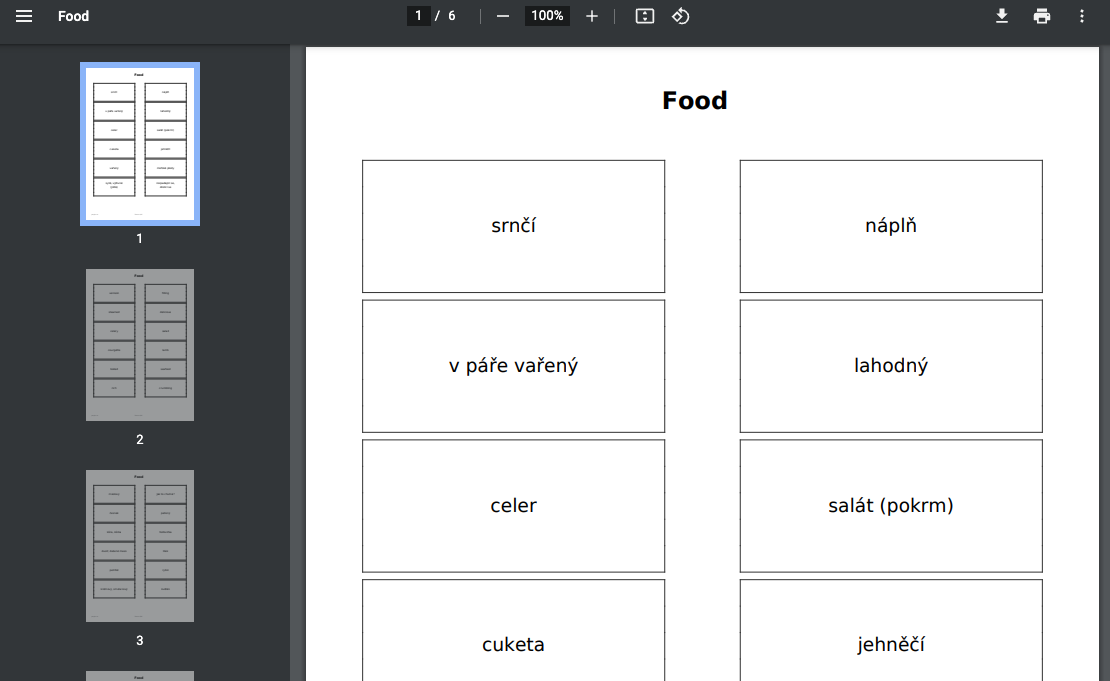Click the Food document title in toolbar
This screenshot has width=1110, height=681.
(x=74, y=16)
